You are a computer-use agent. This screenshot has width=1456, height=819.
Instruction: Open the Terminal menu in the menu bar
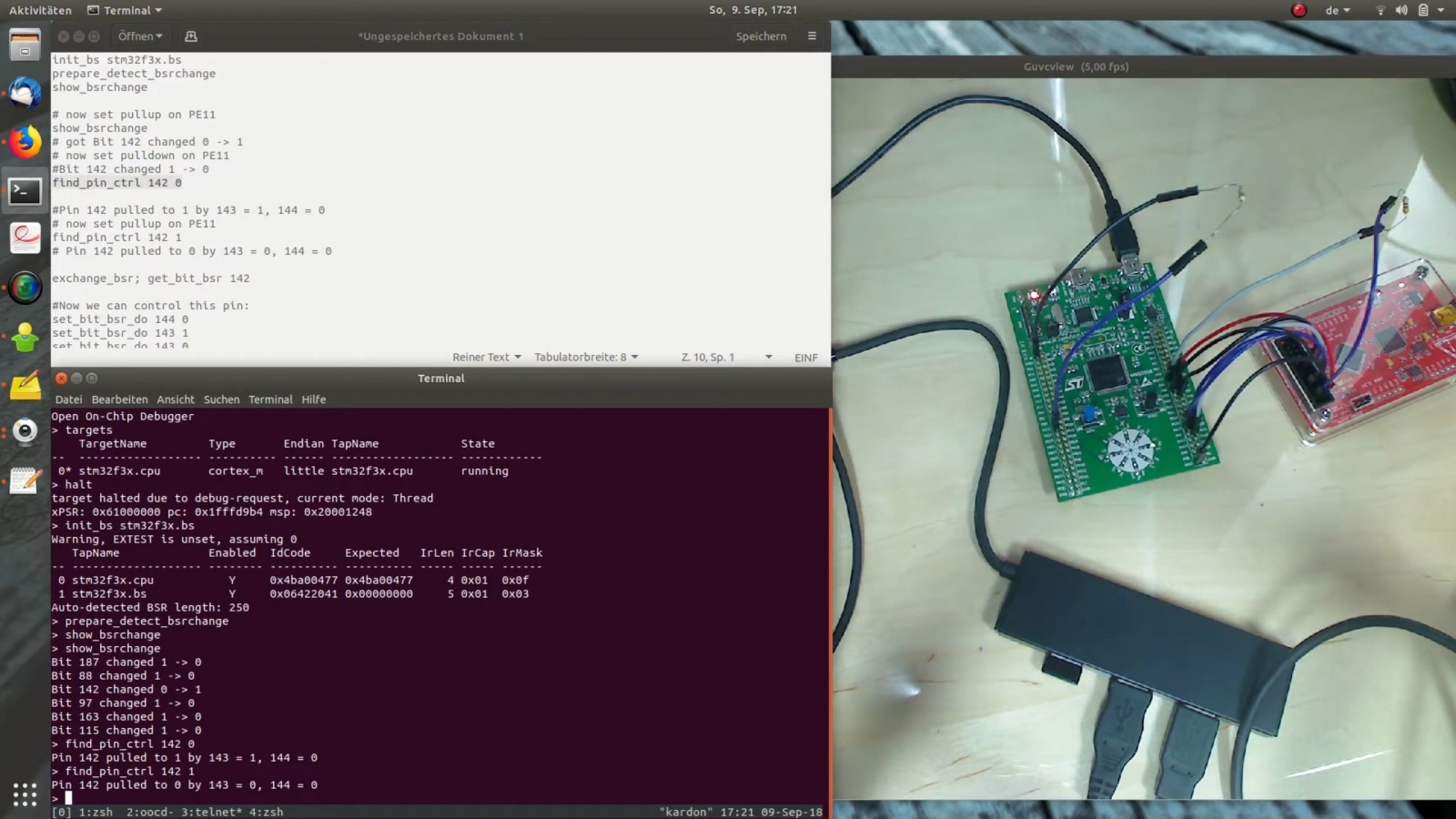tap(270, 399)
